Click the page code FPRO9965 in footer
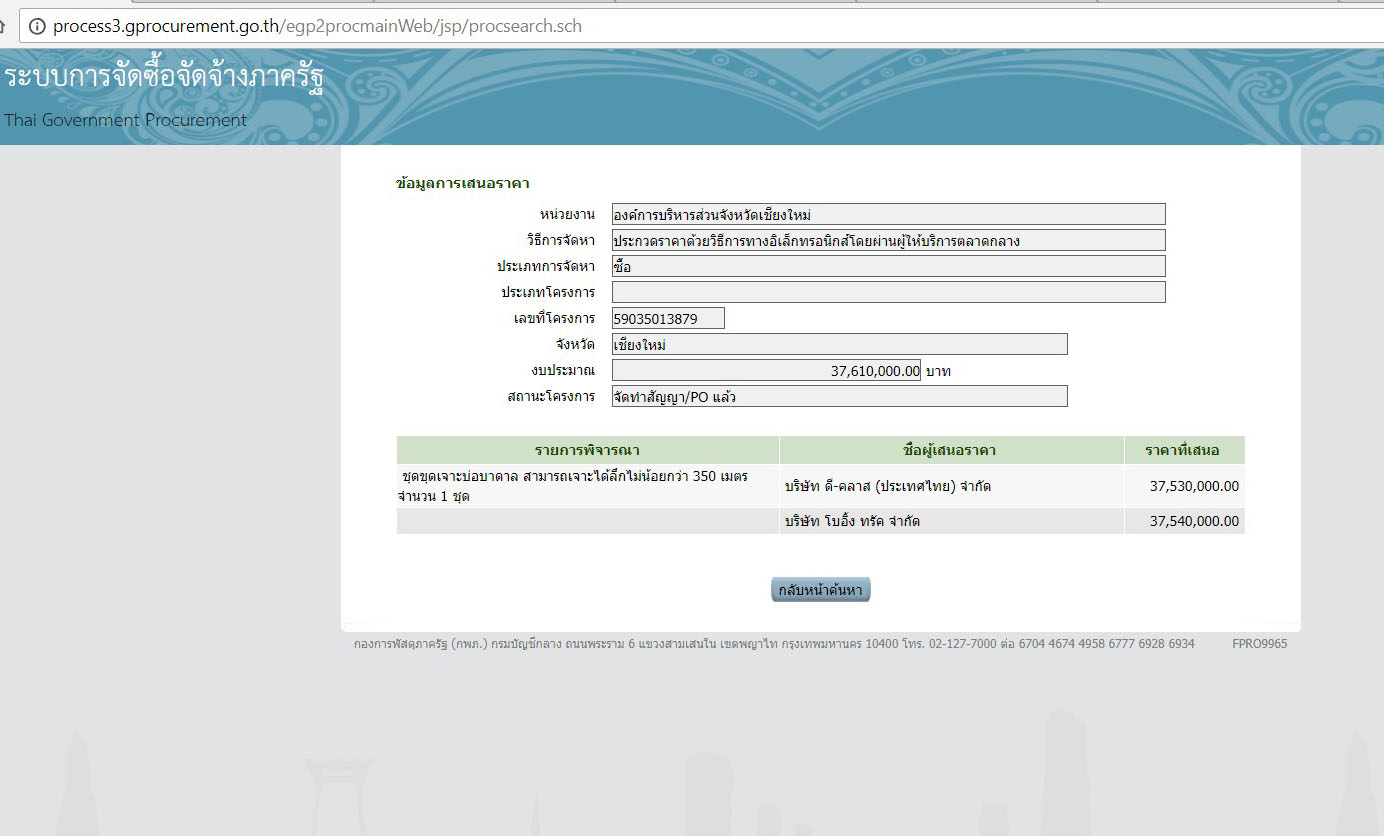 point(1259,644)
